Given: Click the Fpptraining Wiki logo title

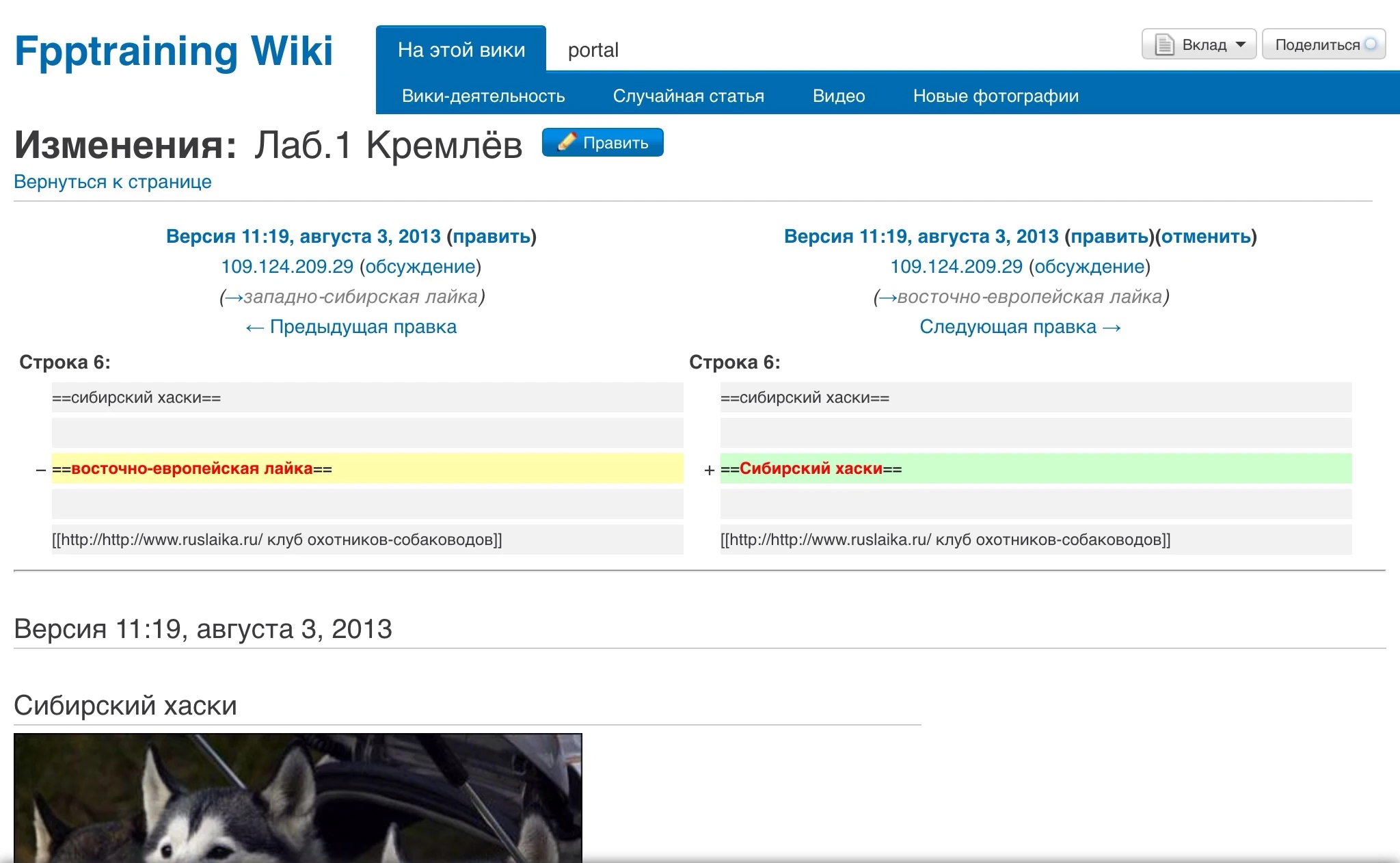Looking at the screenshot, I should point(174,51).
